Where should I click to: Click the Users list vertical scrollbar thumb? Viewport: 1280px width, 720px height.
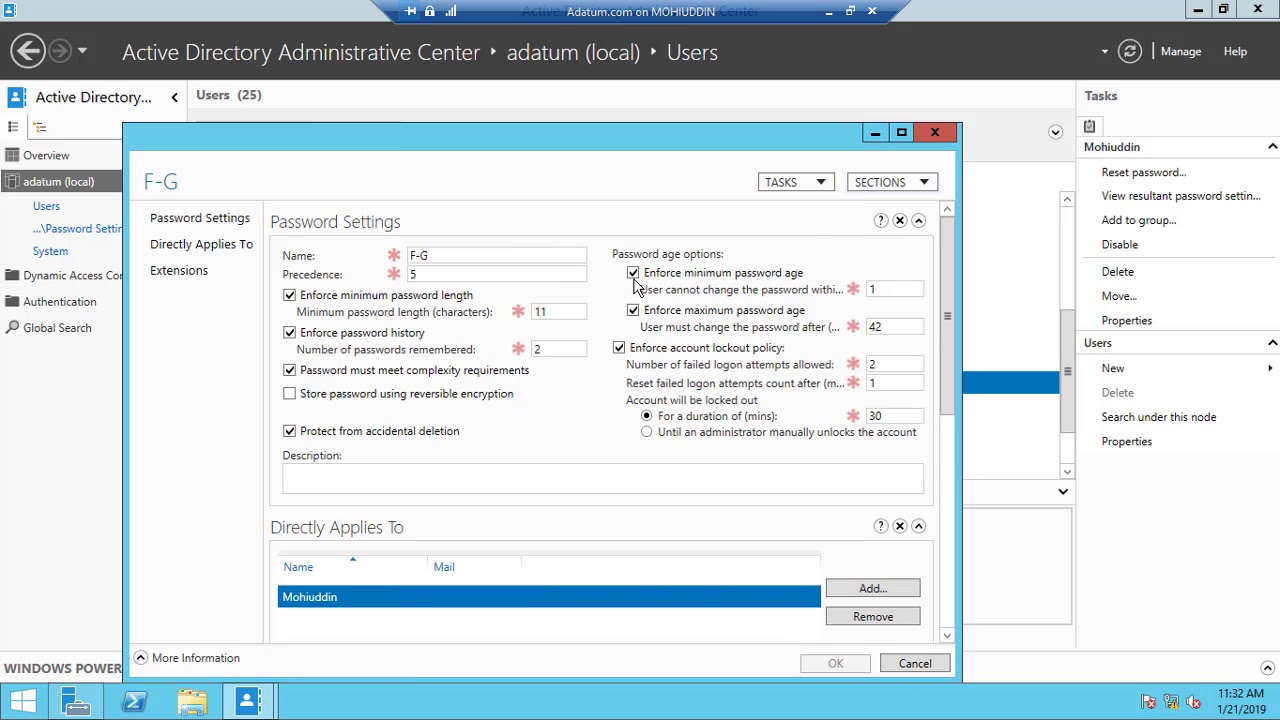1067,372
